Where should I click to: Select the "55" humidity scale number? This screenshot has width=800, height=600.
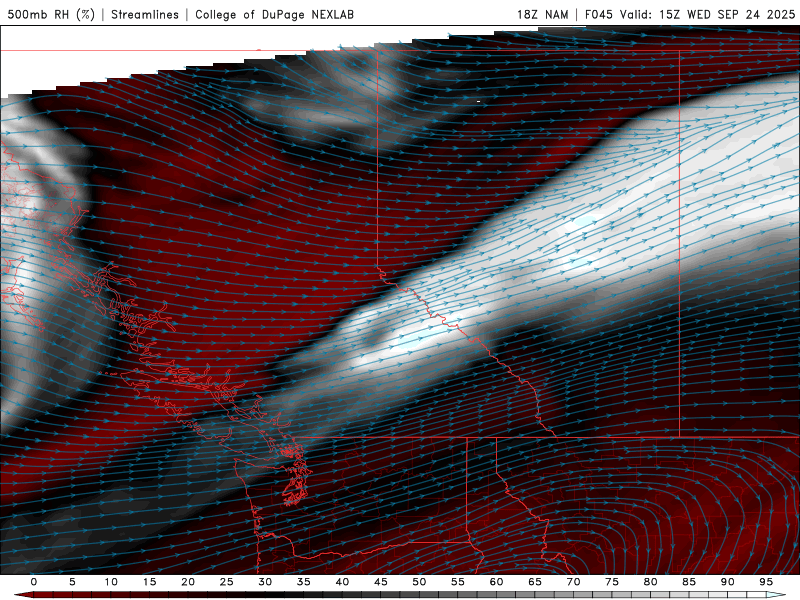458,582
